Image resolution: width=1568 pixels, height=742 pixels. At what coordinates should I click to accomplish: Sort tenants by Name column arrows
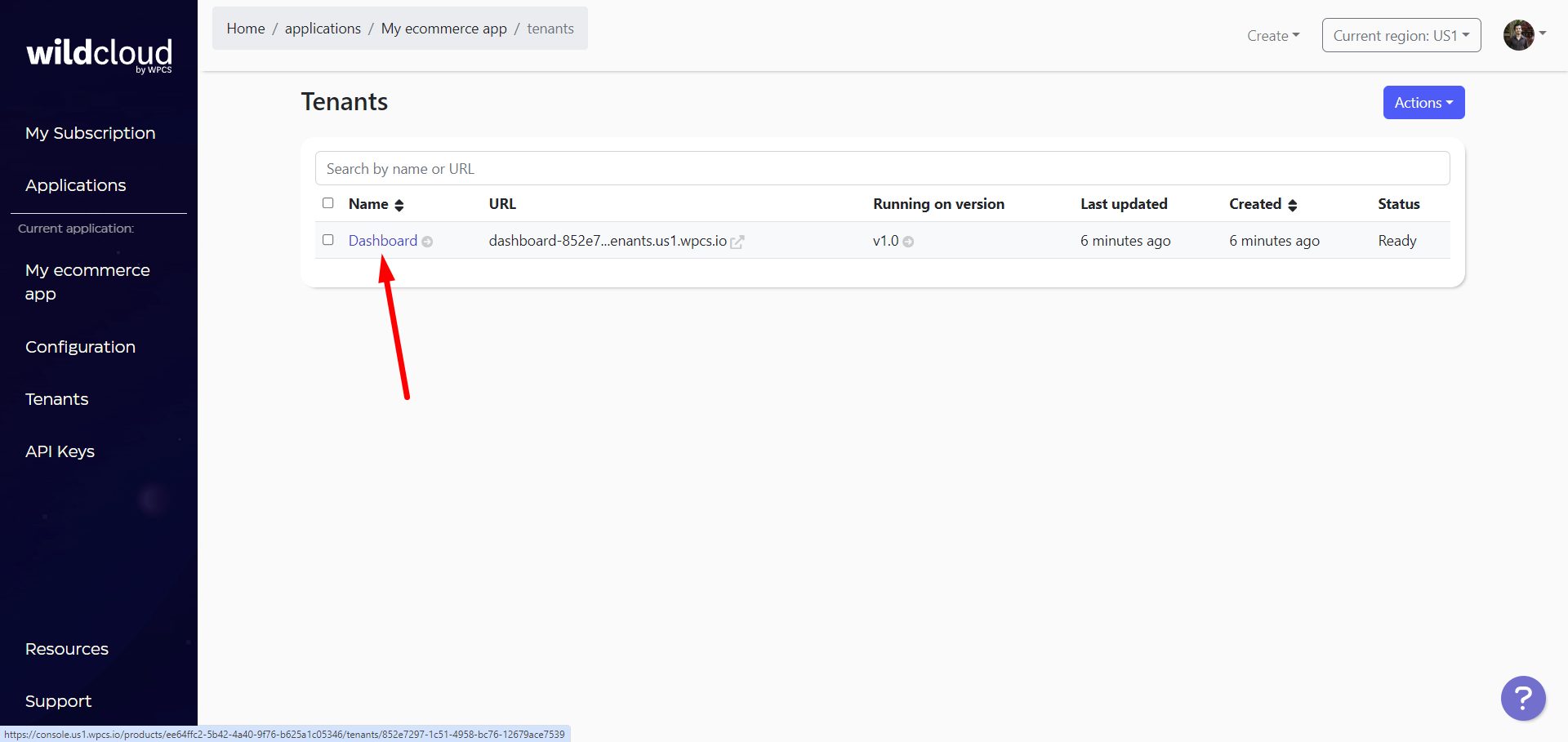point(399,205)
